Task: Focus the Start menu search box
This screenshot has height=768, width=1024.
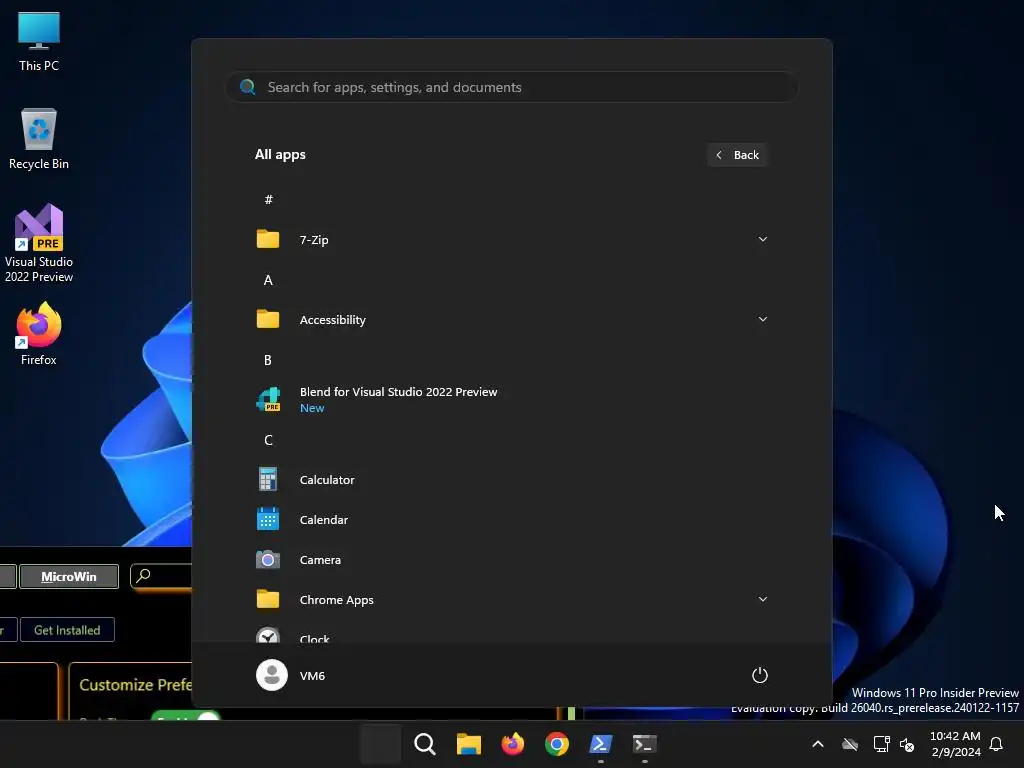Action: (x=512, y=87)
